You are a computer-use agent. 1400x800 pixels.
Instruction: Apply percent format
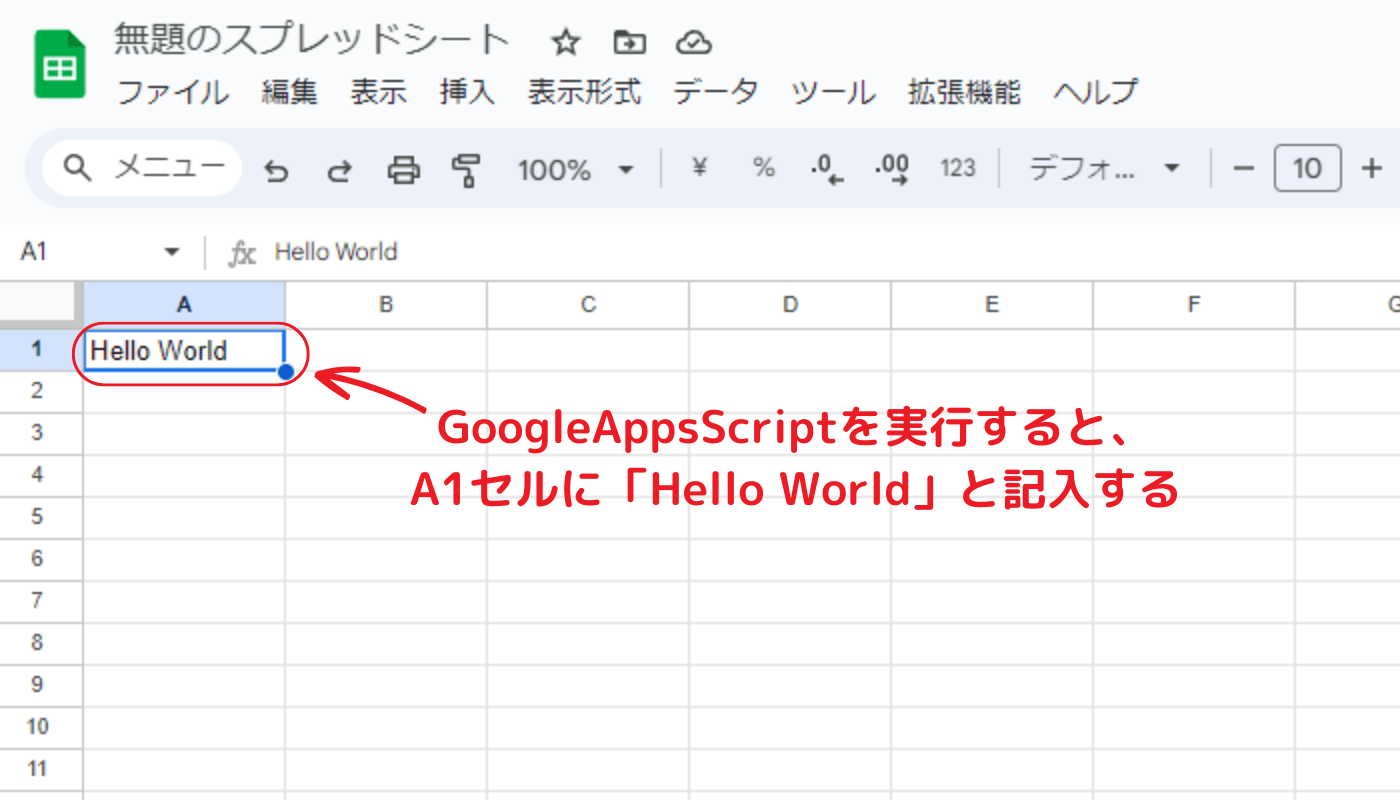click(x=764, y=168)
